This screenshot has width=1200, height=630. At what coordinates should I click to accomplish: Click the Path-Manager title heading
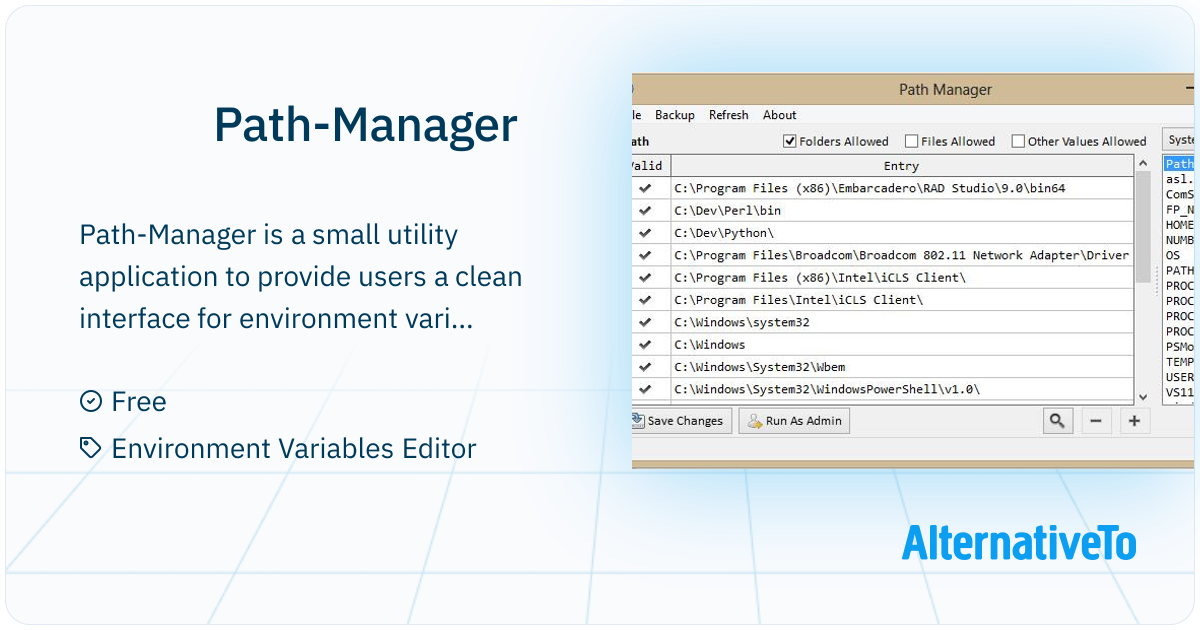[366, 125]
